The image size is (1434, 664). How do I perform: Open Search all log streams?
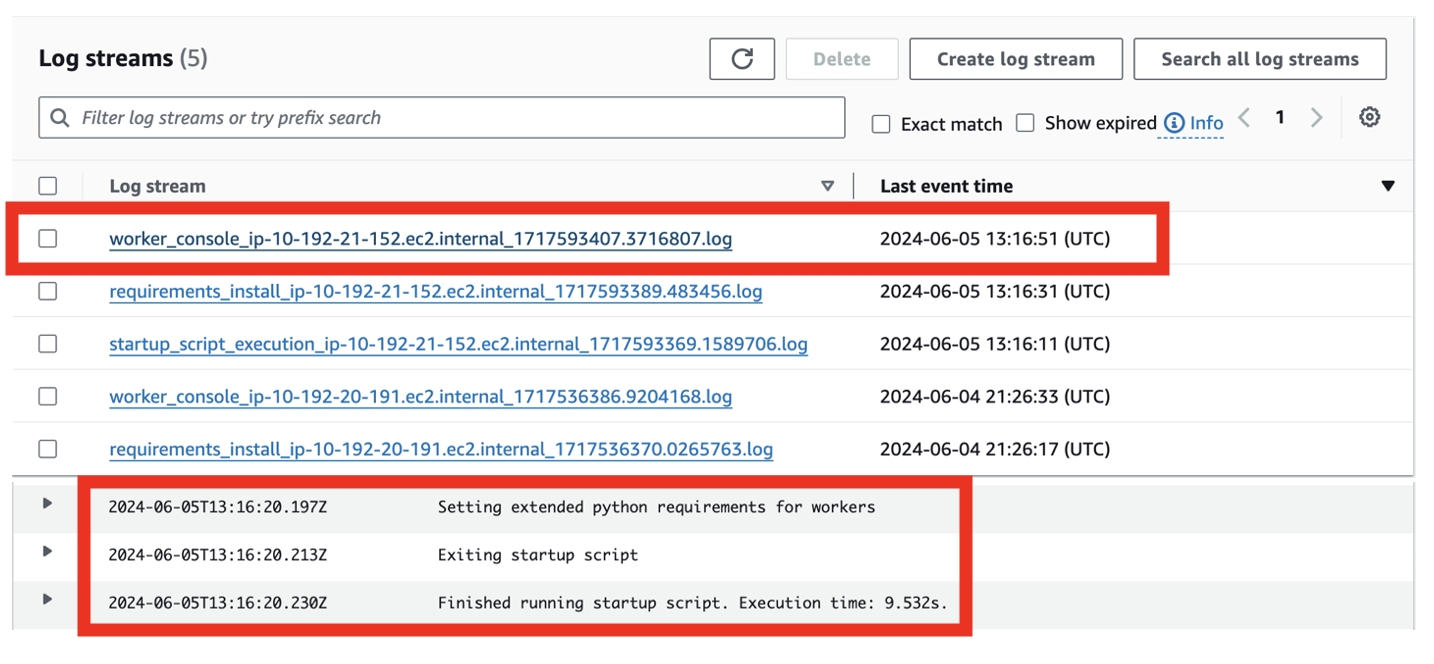(1259, 58)
